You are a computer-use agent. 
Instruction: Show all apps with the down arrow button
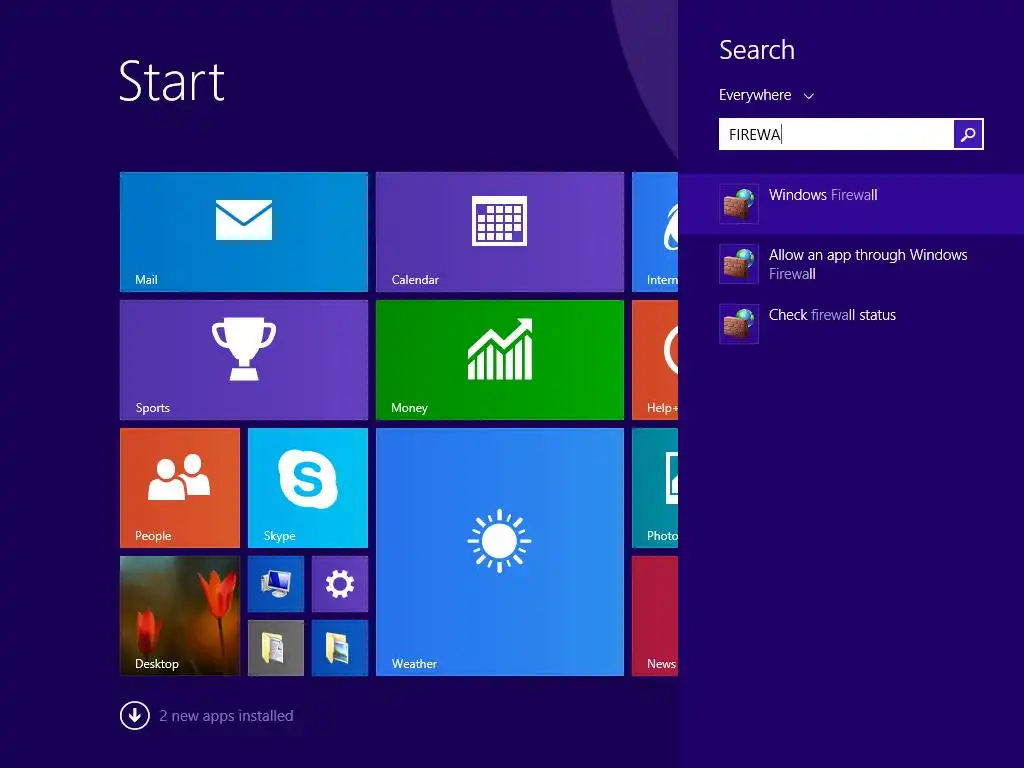coord(135,716)
